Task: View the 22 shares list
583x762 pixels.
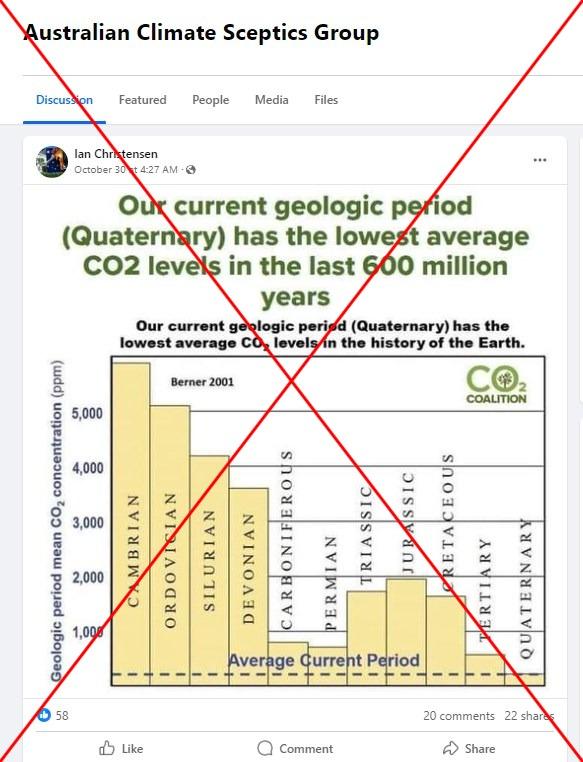Action: click(x=529, y=715)
